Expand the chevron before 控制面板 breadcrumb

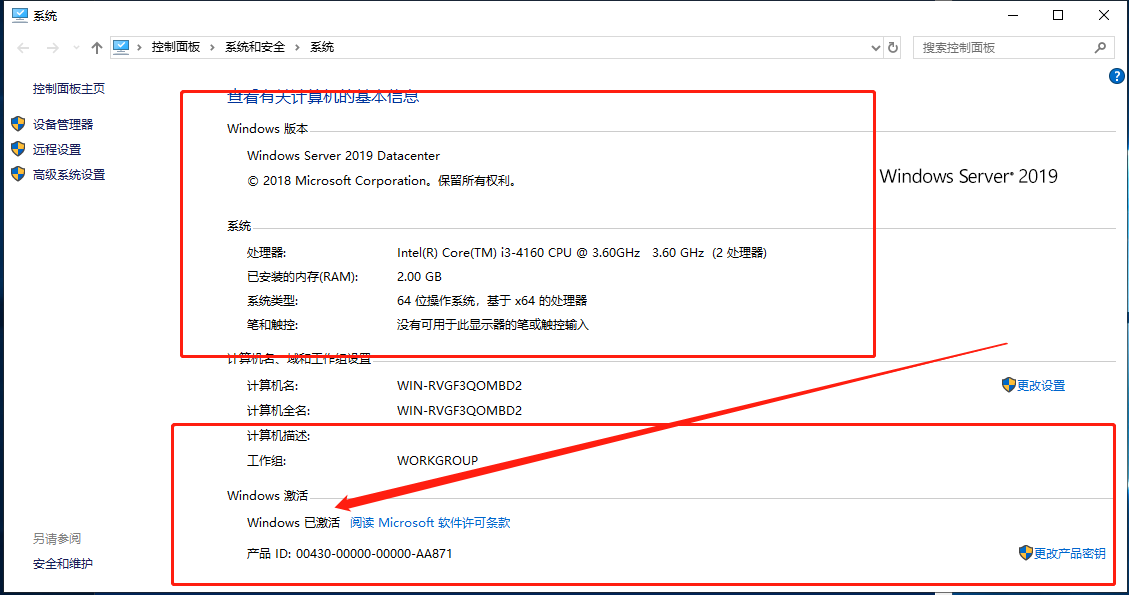tap(139, 47)
